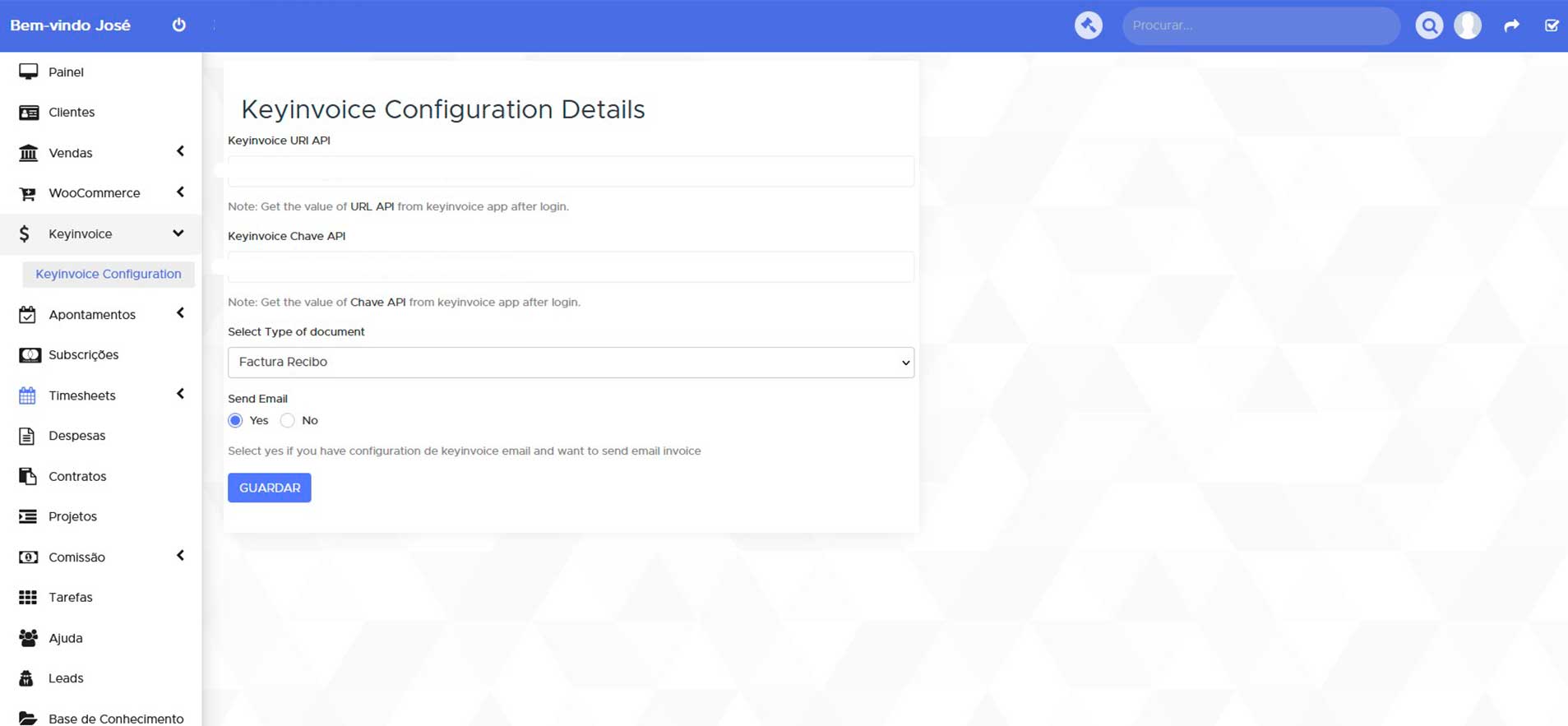The width and height of the screenshot is (1568, 726).
Task: Open the checklist icon in the top-right corner
Action: [x=1551, y=25]
